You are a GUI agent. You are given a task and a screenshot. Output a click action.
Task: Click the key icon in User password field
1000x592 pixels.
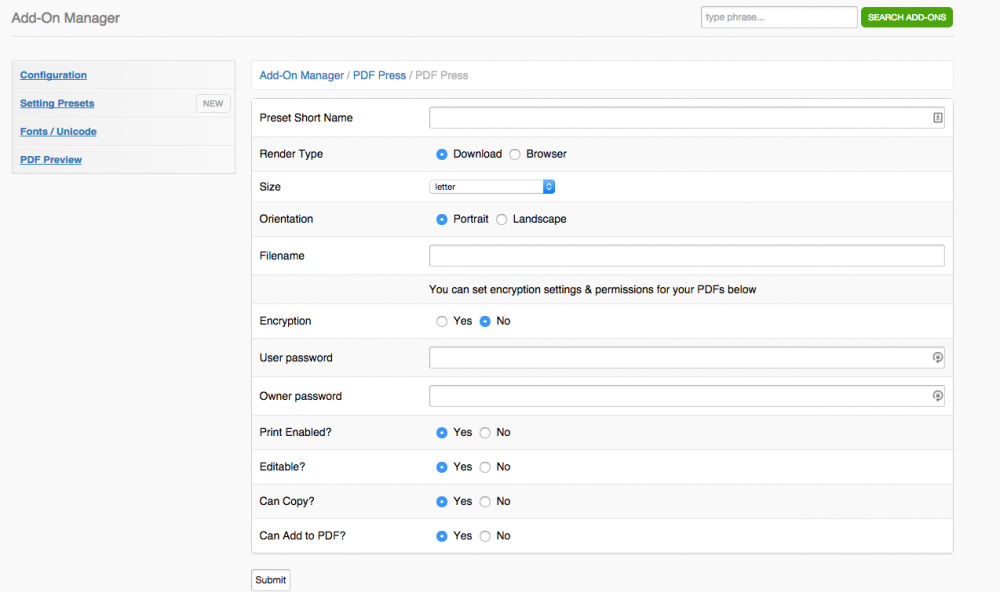pos(937,358)
